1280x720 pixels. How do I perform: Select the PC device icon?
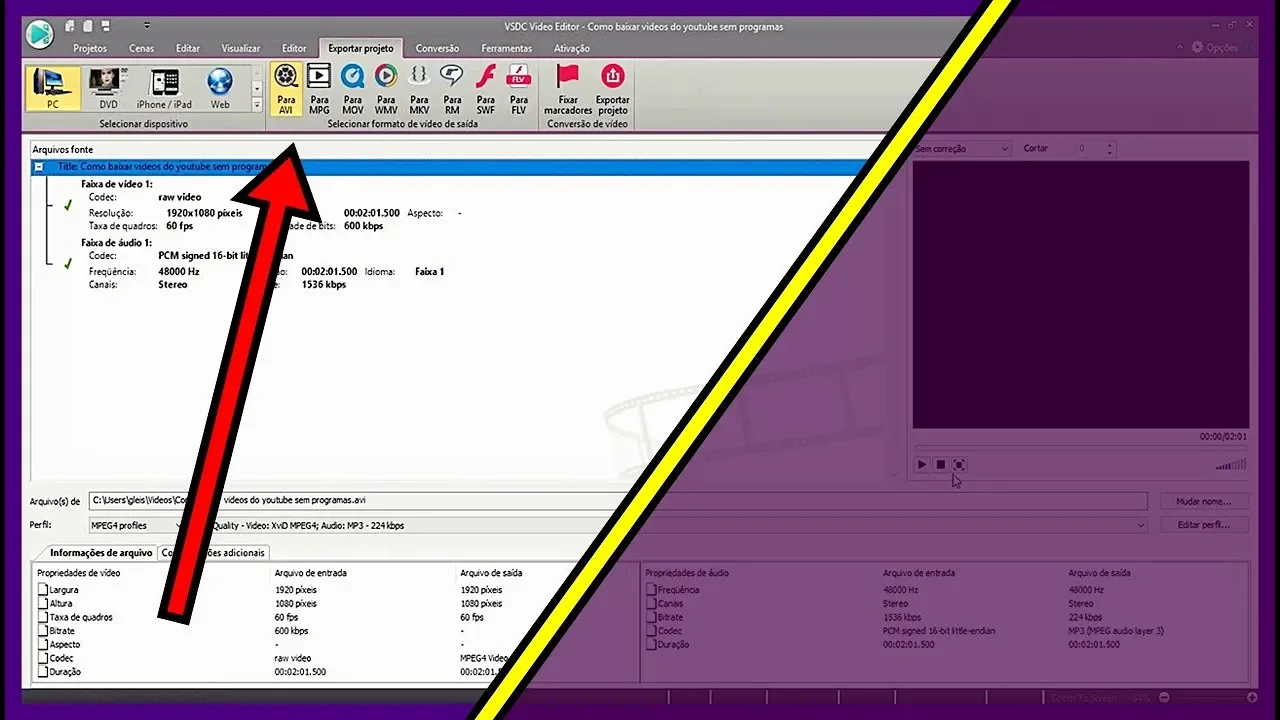click(x=52, y=88)
